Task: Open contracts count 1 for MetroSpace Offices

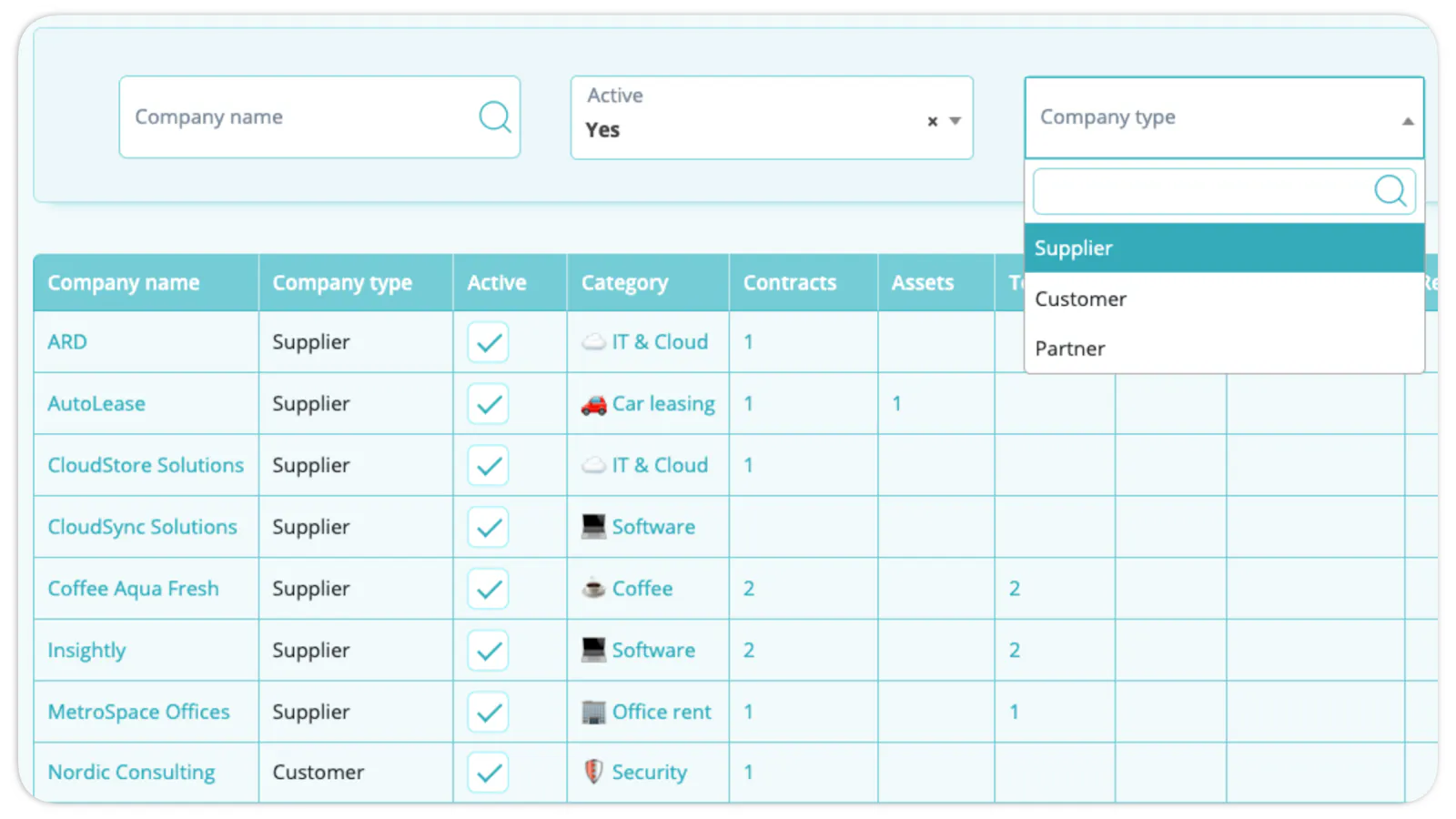Action: click(x=748, y=713)
